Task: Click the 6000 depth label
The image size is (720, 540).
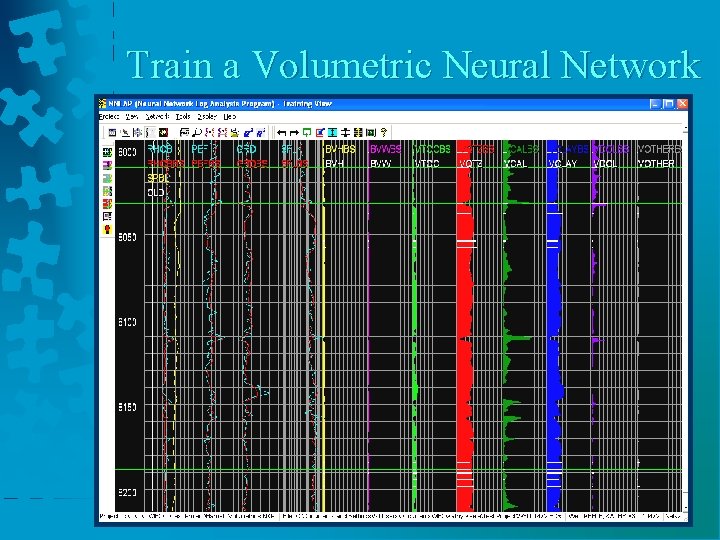Action: tap(127, 152)
